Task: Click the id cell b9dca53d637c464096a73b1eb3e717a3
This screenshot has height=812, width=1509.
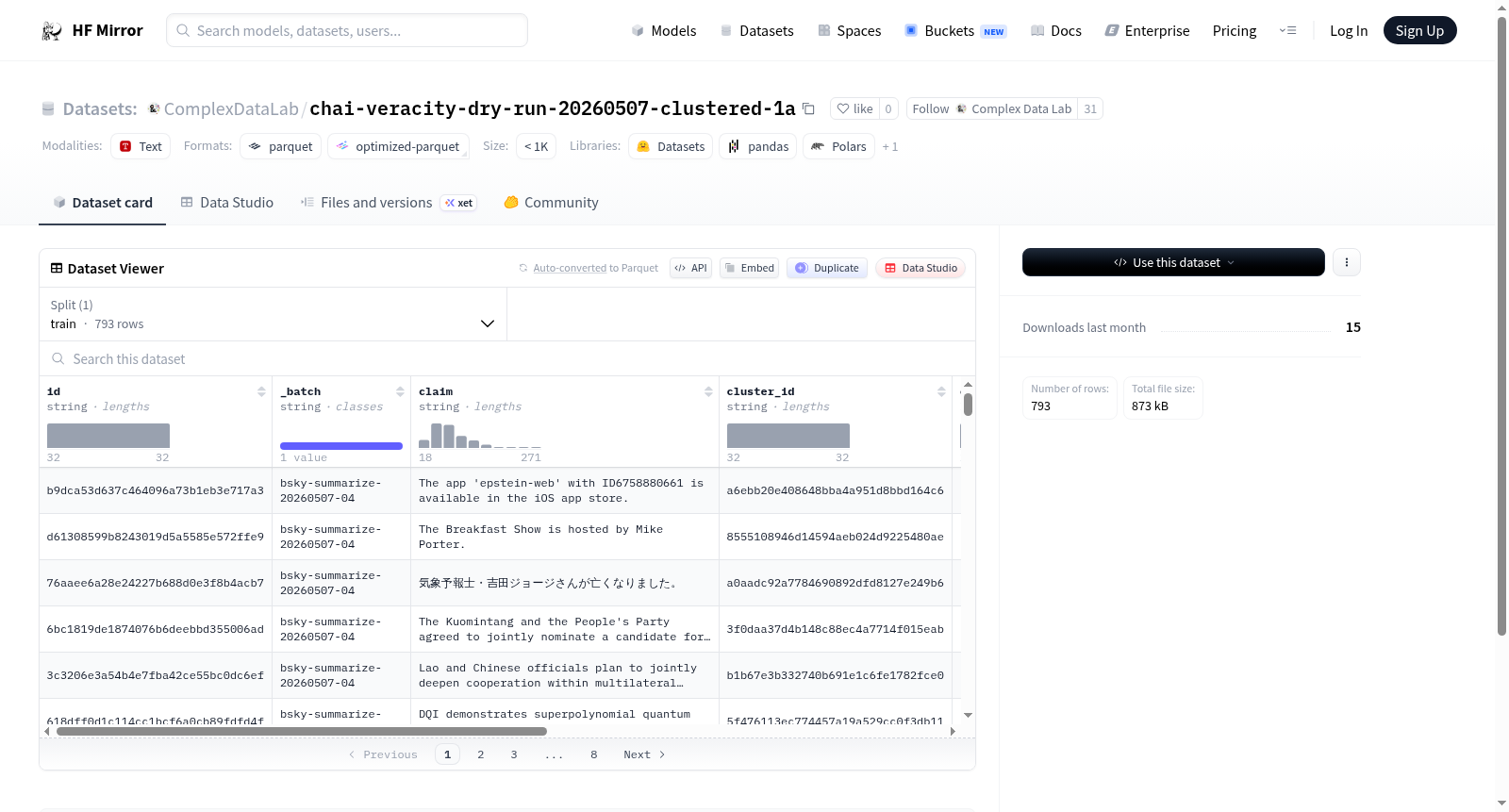Action: coord(156,490)
